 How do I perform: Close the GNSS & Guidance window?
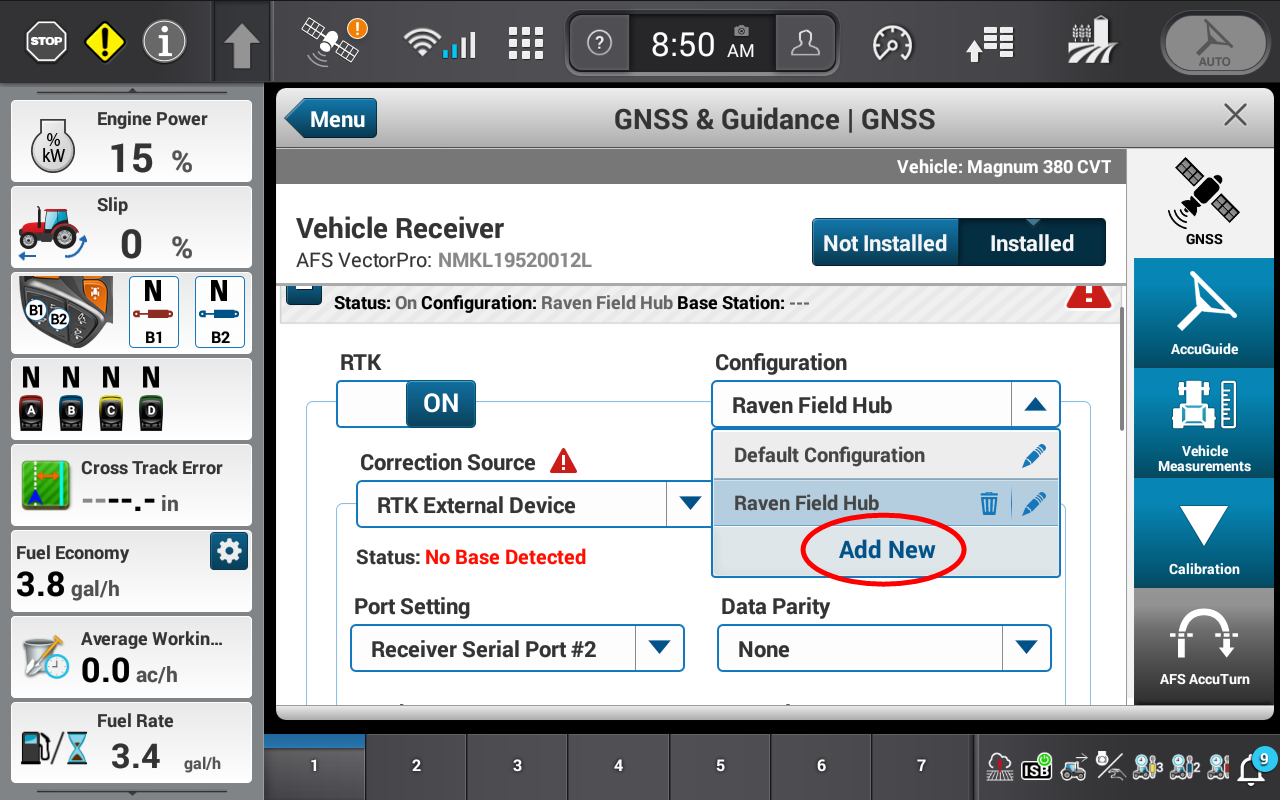(x=1235, y=115)
